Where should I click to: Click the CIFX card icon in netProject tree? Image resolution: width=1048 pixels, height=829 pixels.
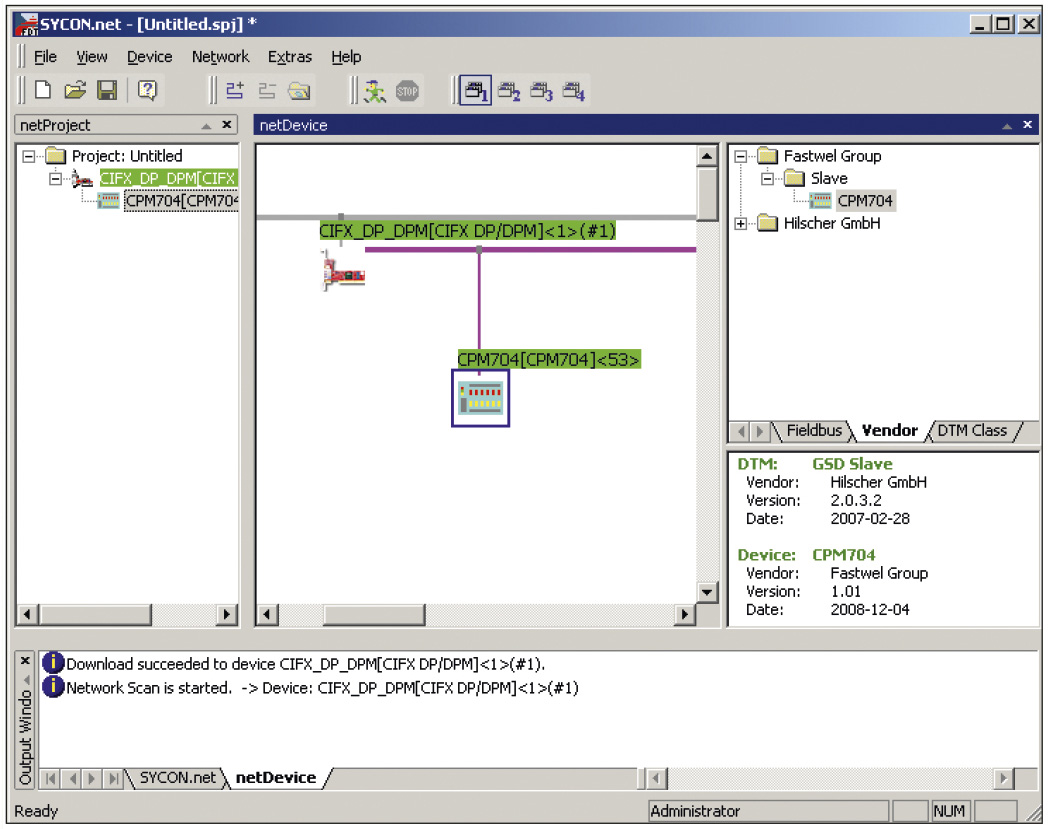coord(82,179)
